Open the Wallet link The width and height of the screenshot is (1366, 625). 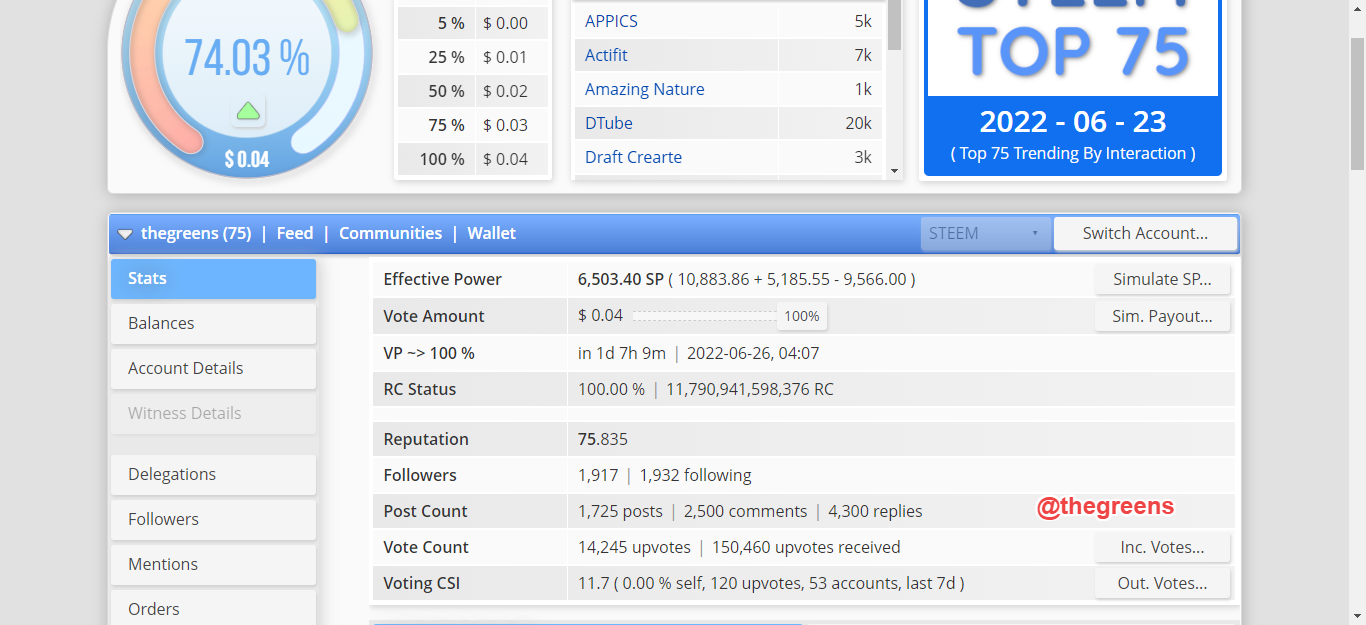point(491,234)
